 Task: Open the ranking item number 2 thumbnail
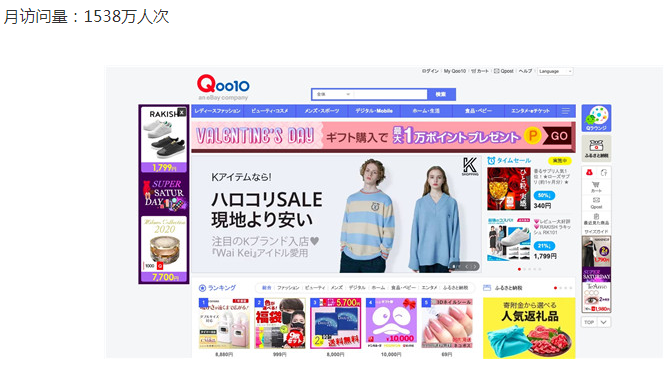[x=280, y=323]
